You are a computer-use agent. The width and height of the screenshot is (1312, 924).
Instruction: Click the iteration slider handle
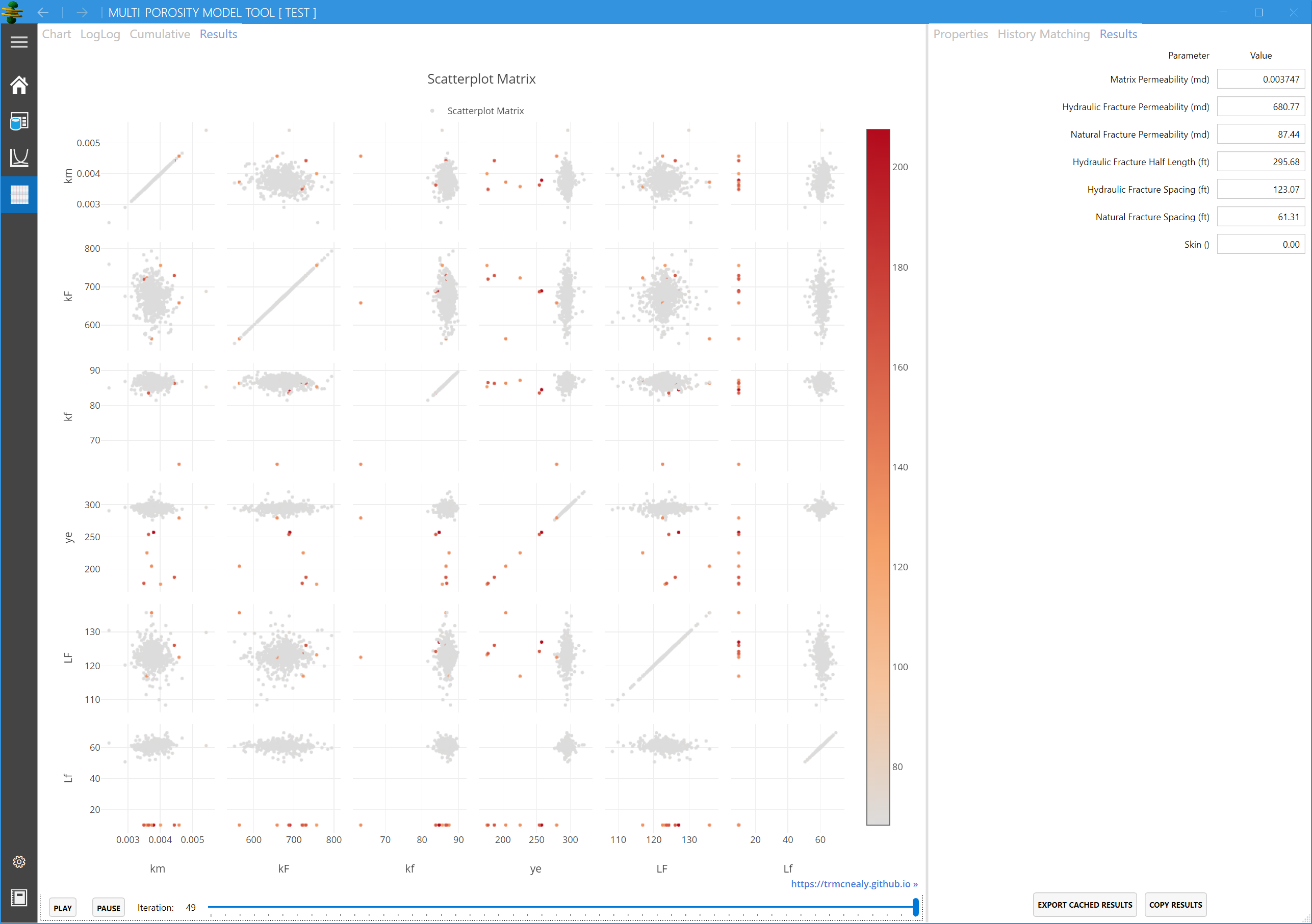point(915,907)
